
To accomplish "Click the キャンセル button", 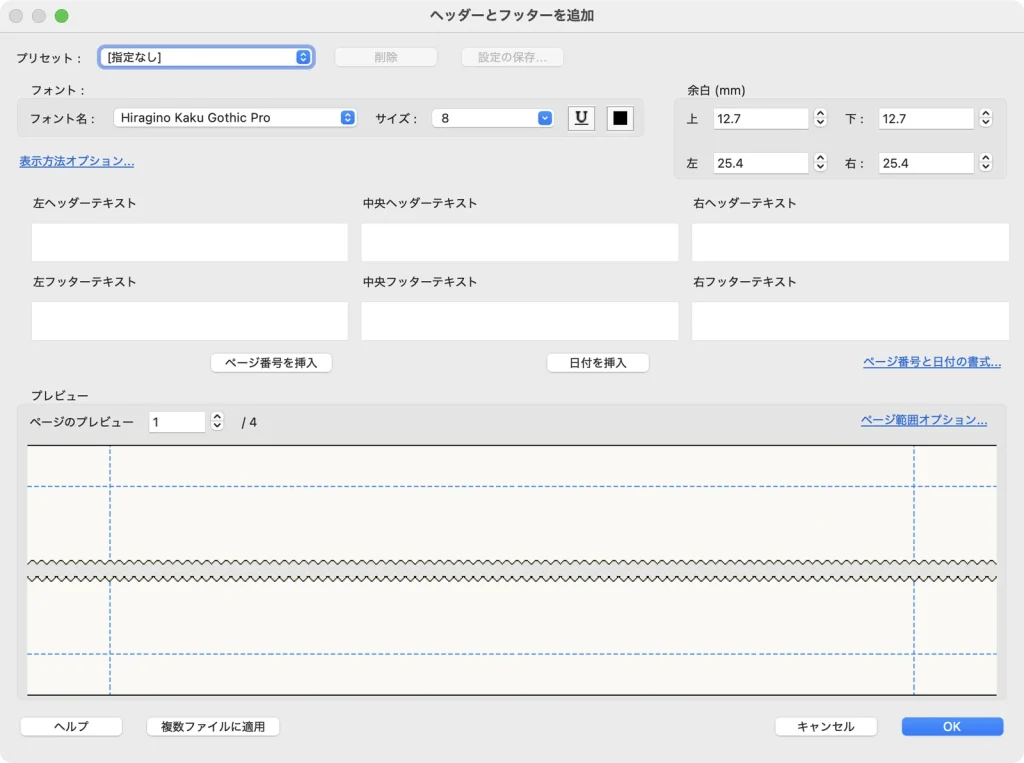I will (x=825, y=726).
